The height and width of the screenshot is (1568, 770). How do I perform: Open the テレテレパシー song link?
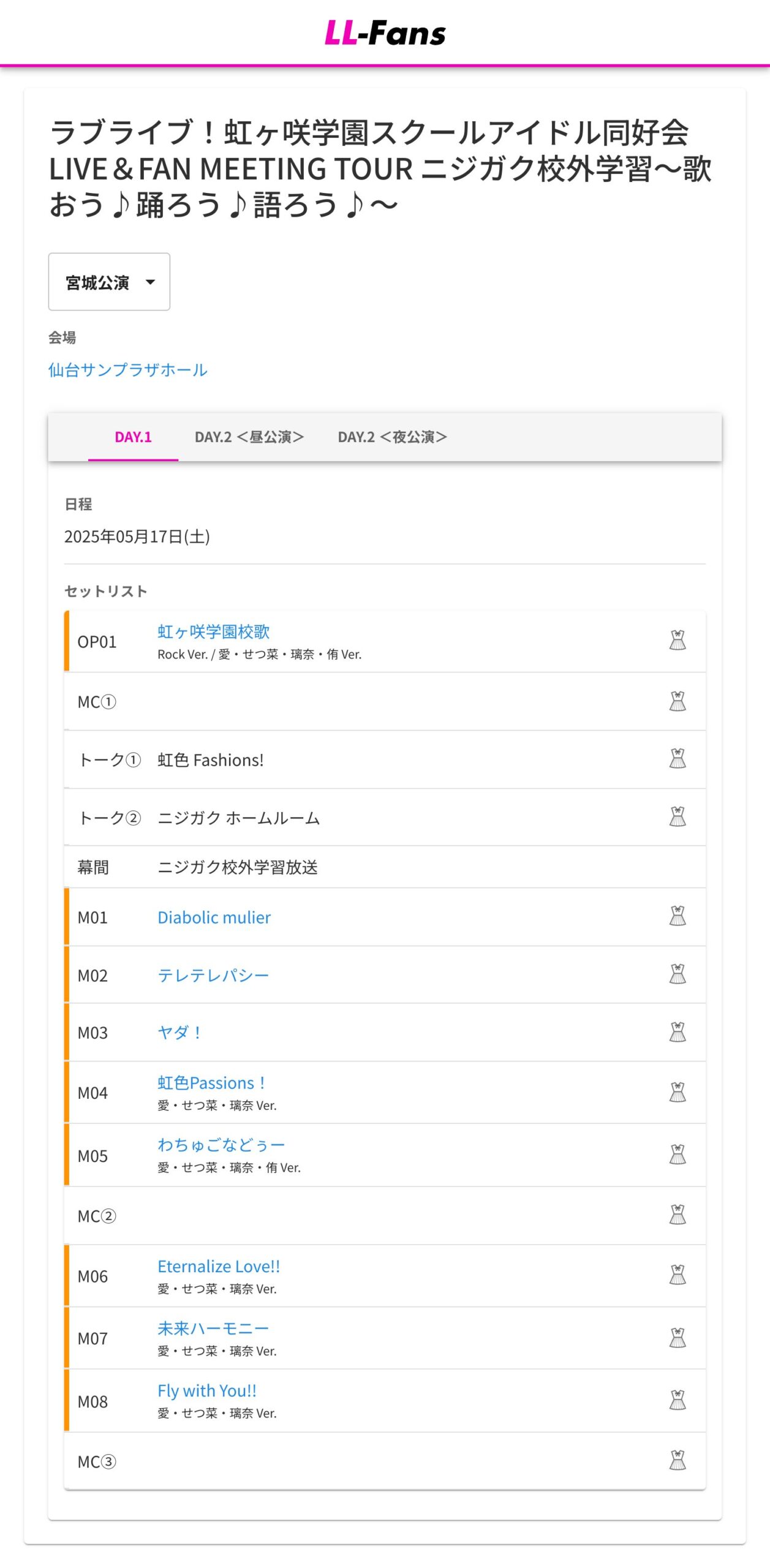click(213, 975)
